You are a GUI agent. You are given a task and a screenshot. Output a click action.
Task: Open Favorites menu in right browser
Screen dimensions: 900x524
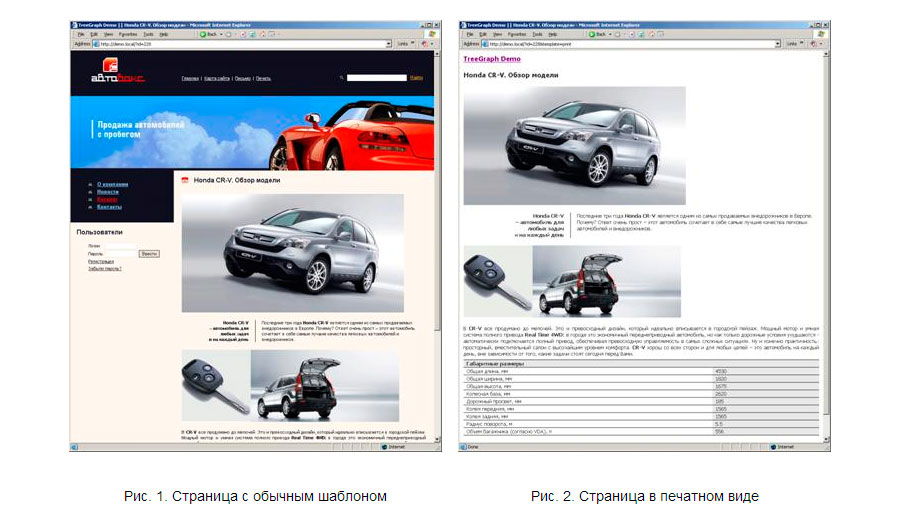[517, 34]
